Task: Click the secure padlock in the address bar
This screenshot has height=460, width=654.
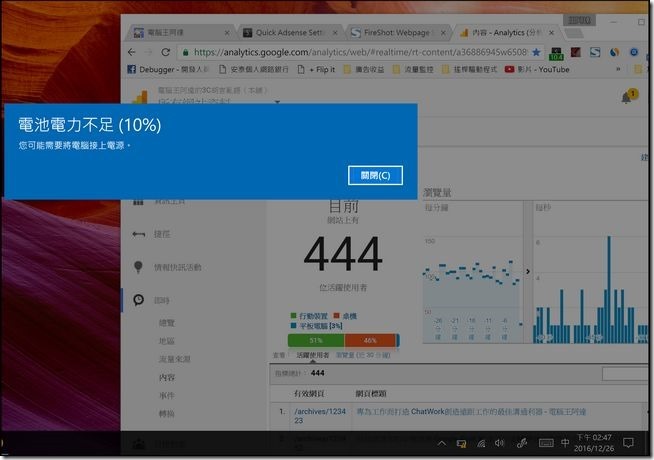Action: [x=186, y=52]
